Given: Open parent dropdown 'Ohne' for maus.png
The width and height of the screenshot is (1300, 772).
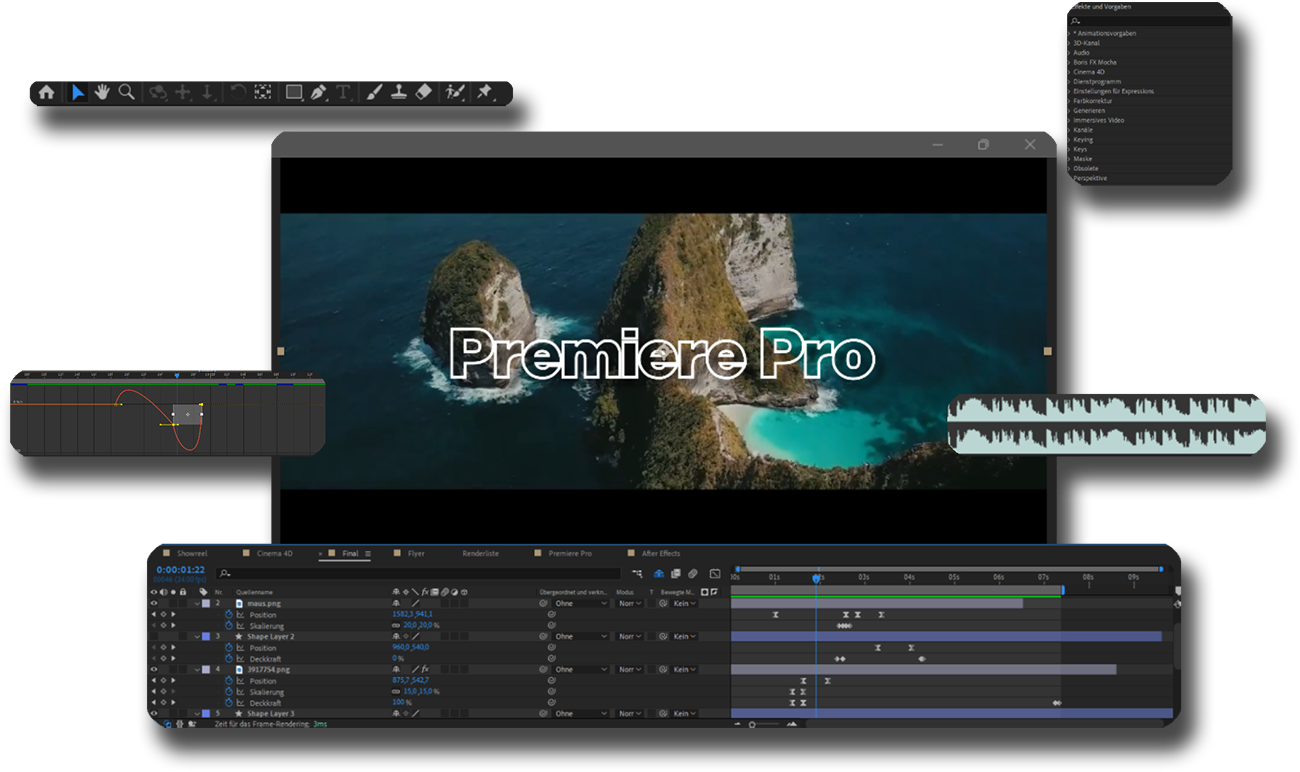Looking at the screenshot, I should pos(581,603).
